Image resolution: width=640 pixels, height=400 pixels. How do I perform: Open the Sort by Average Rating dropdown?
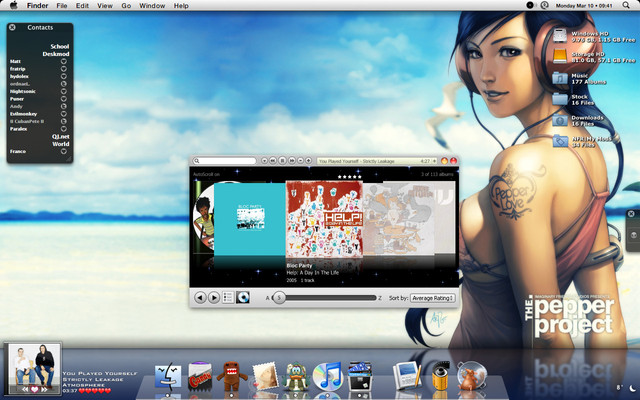coord(433,298)
